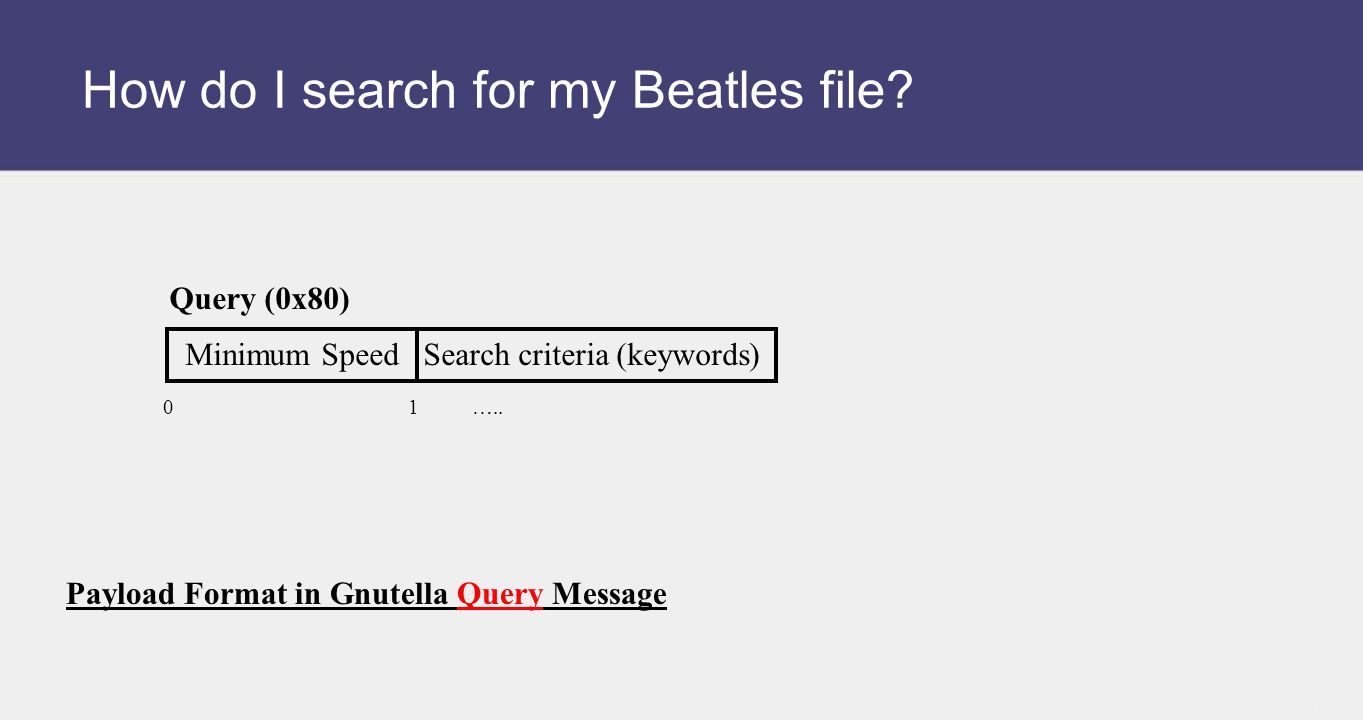Click the dotted "….." offset marker

coord(488,409)
